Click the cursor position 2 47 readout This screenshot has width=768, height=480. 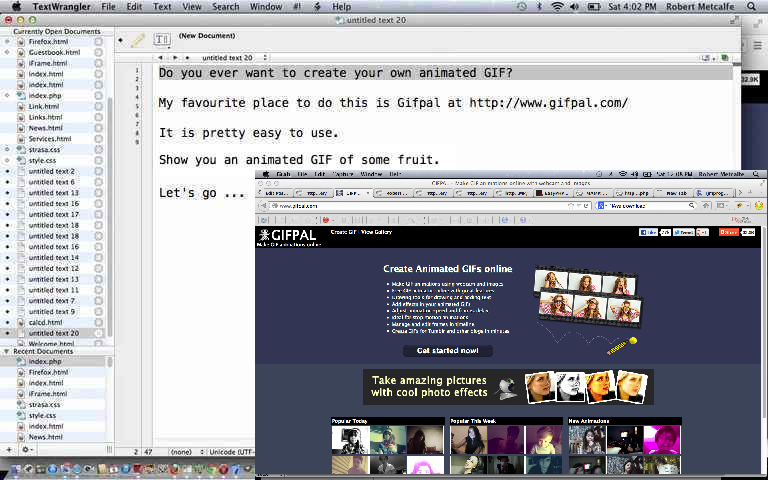[144, 452]
